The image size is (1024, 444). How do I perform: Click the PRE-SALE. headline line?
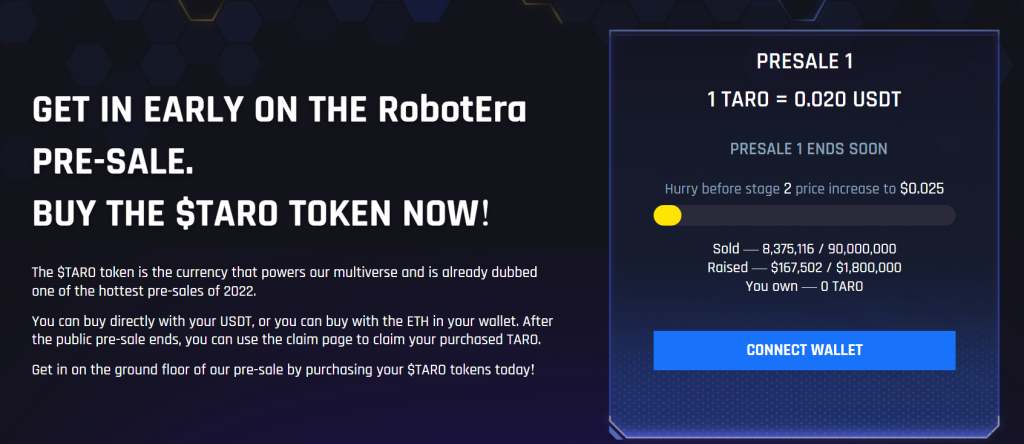(x=113, y=163)
